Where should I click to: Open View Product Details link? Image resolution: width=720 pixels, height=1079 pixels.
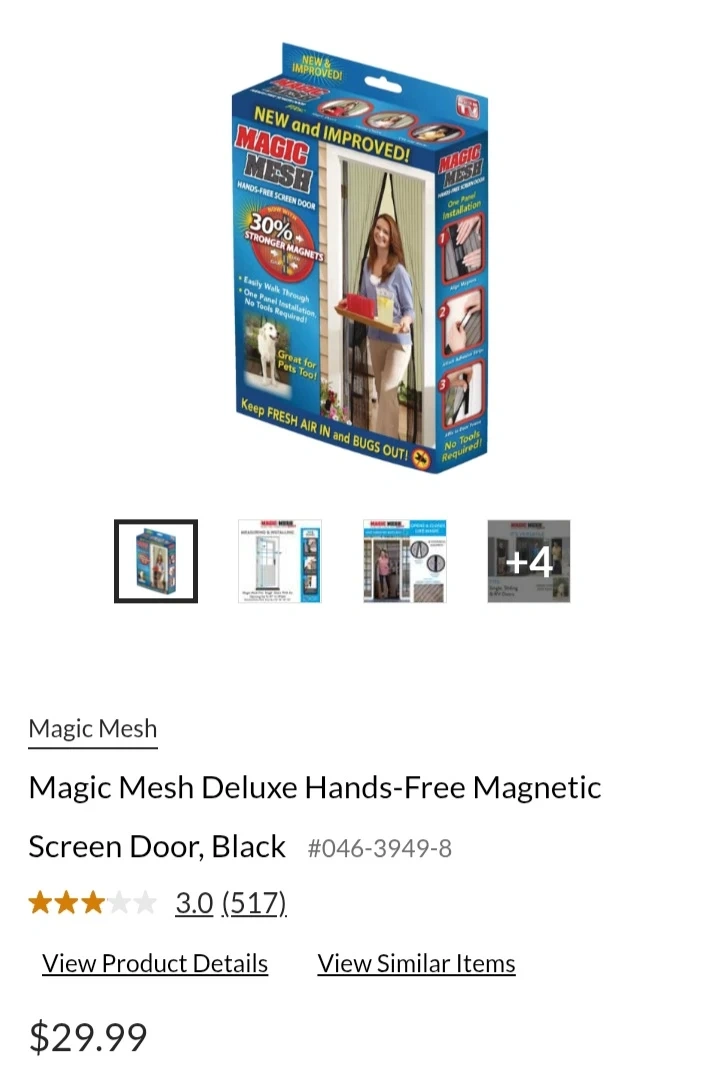[x=155, y=963]
